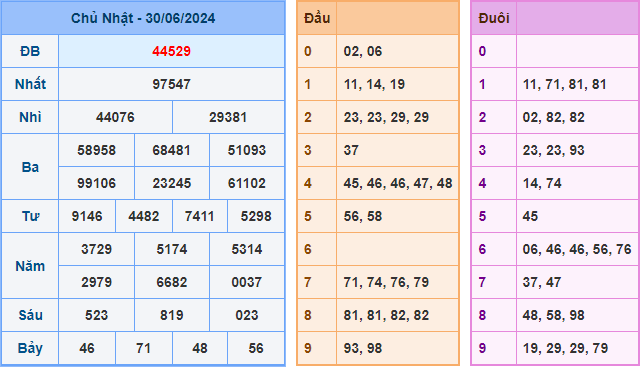Select third prize number 61102
Viewport: 641px width, 367px height.
pyautogui.click(x=247, y=183)
